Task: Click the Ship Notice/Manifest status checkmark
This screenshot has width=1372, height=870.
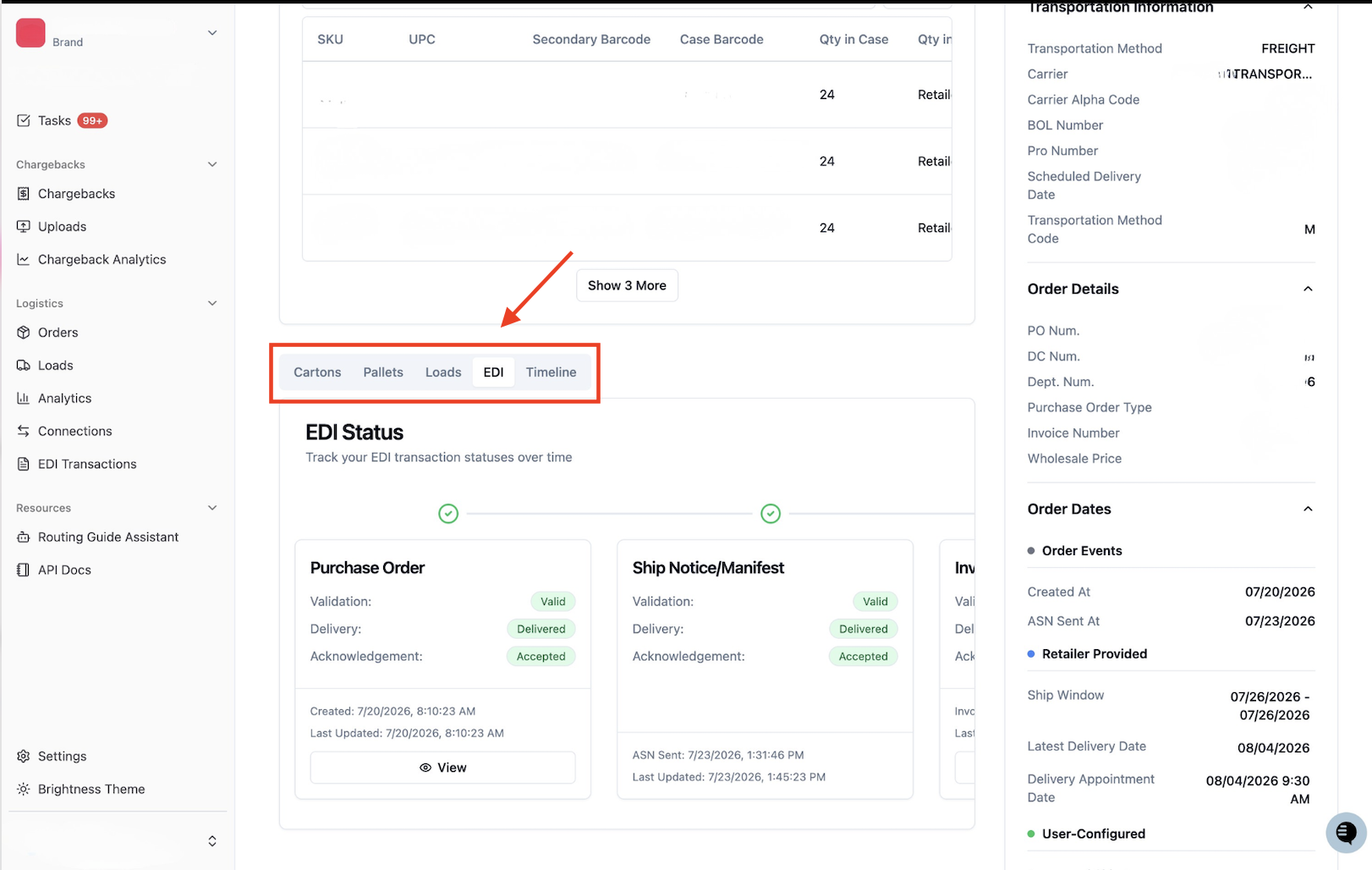Action: [x=771, y=514]
